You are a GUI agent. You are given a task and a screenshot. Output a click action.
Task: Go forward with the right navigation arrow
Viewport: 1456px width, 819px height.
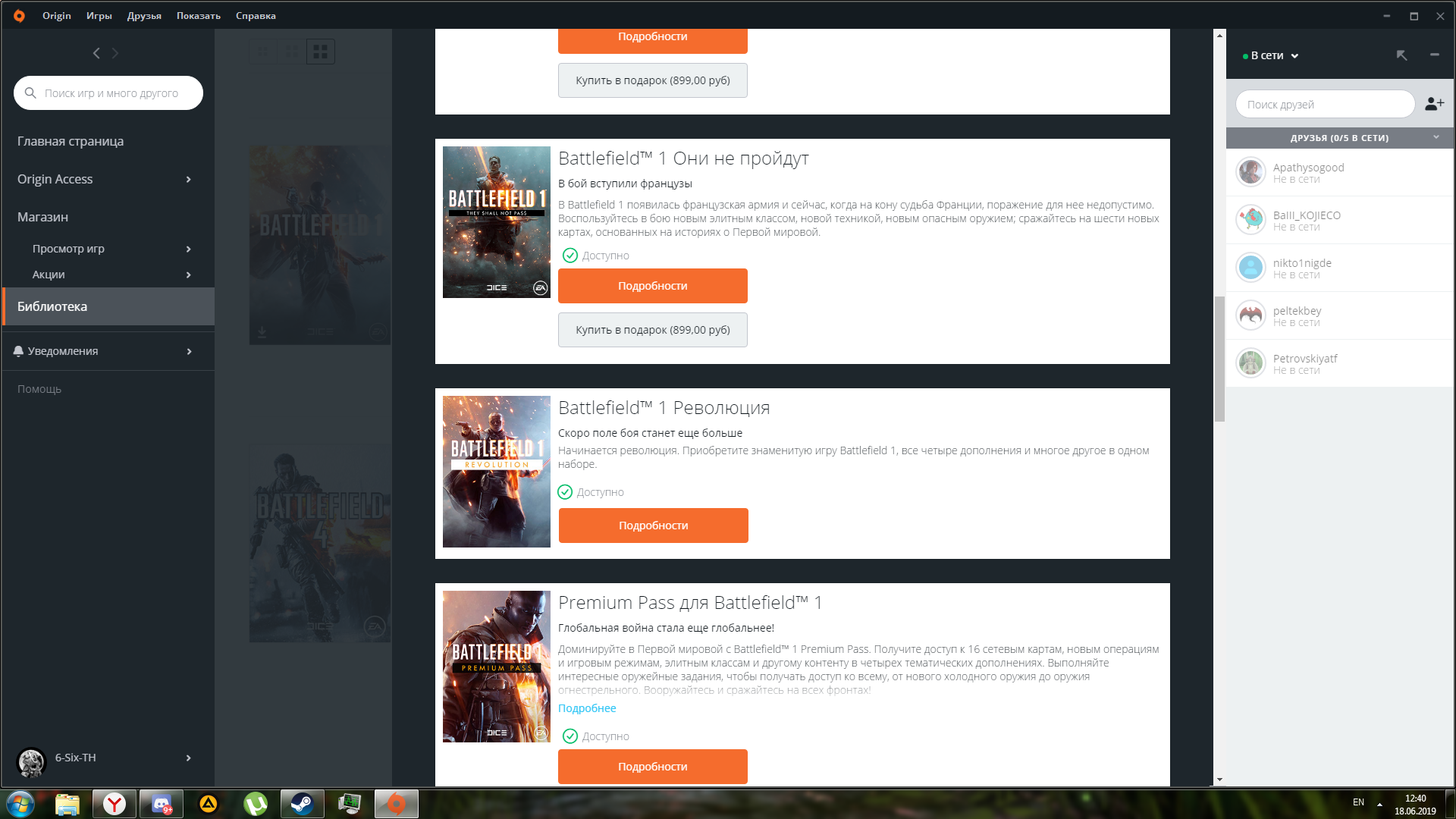pos(115,53)
